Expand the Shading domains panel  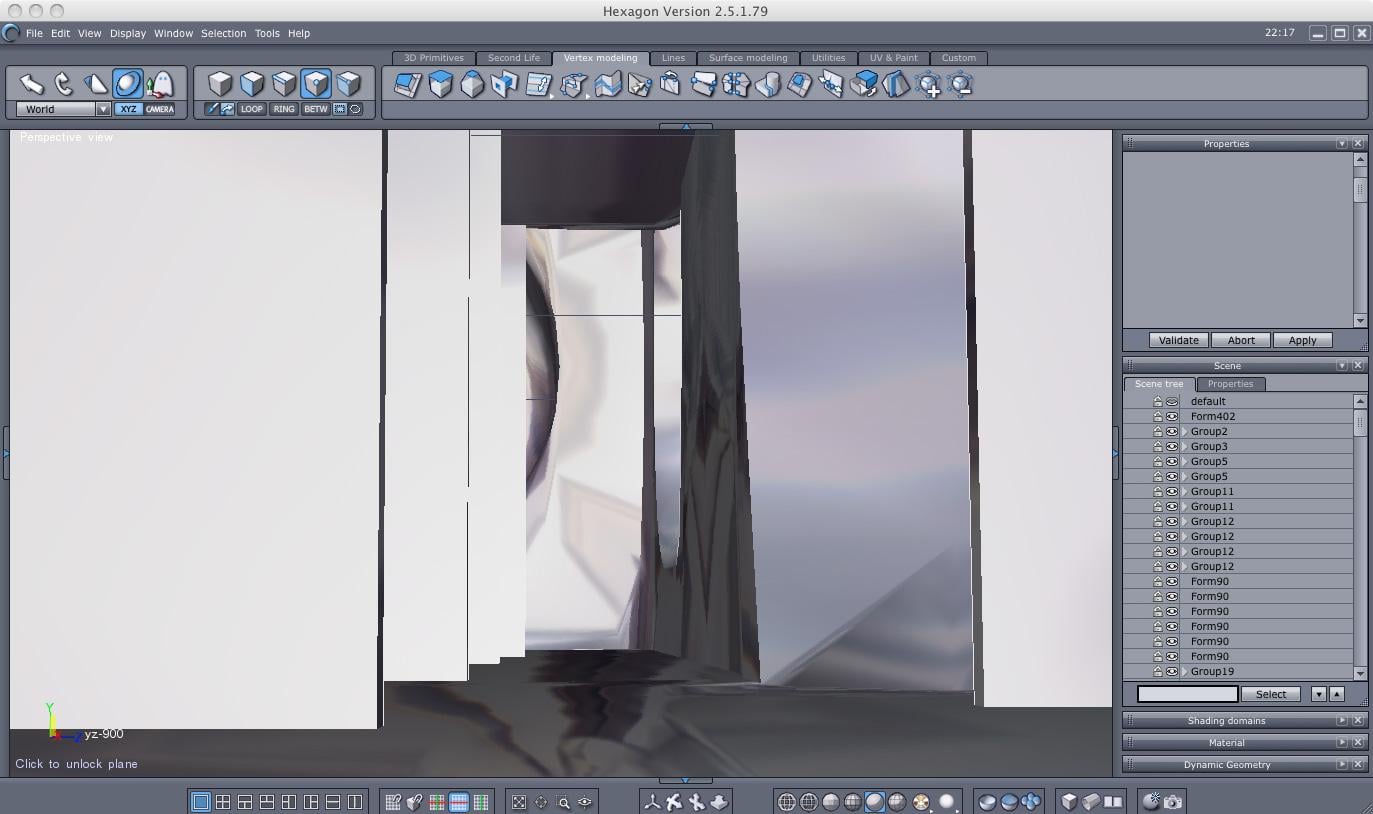point(1342,720)
